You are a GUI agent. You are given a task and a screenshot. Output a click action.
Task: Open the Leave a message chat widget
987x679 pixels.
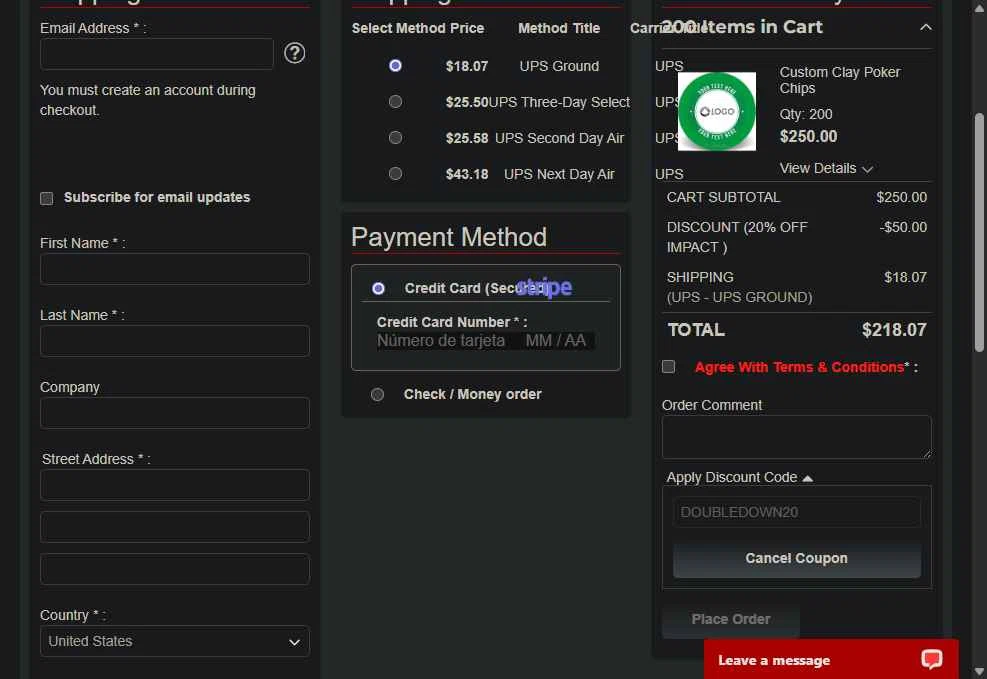[x=831, y=659]
